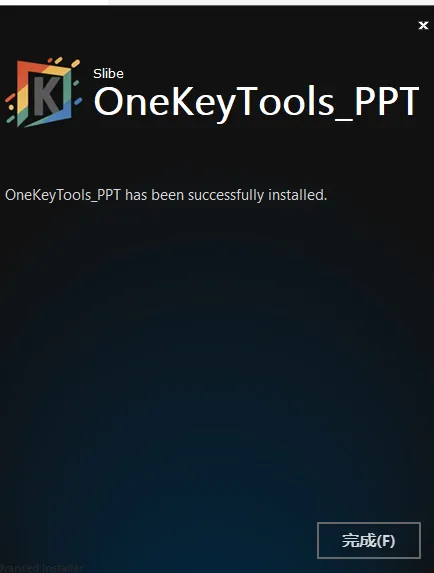
Task: Click the 完成(F) finish button
Action: point(369,540)
